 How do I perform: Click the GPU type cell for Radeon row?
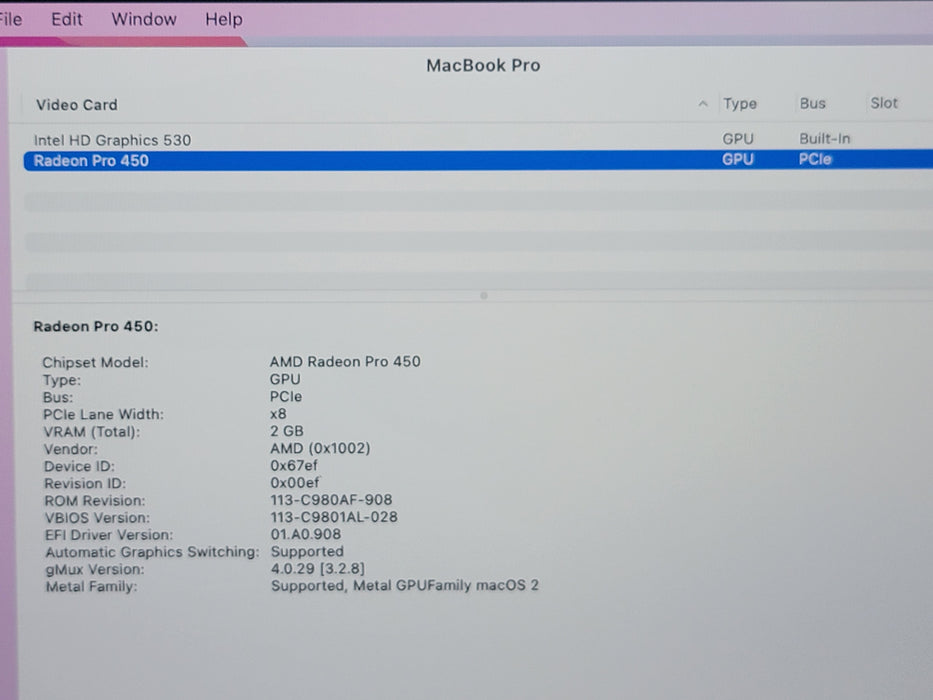[x=738, y=160]
